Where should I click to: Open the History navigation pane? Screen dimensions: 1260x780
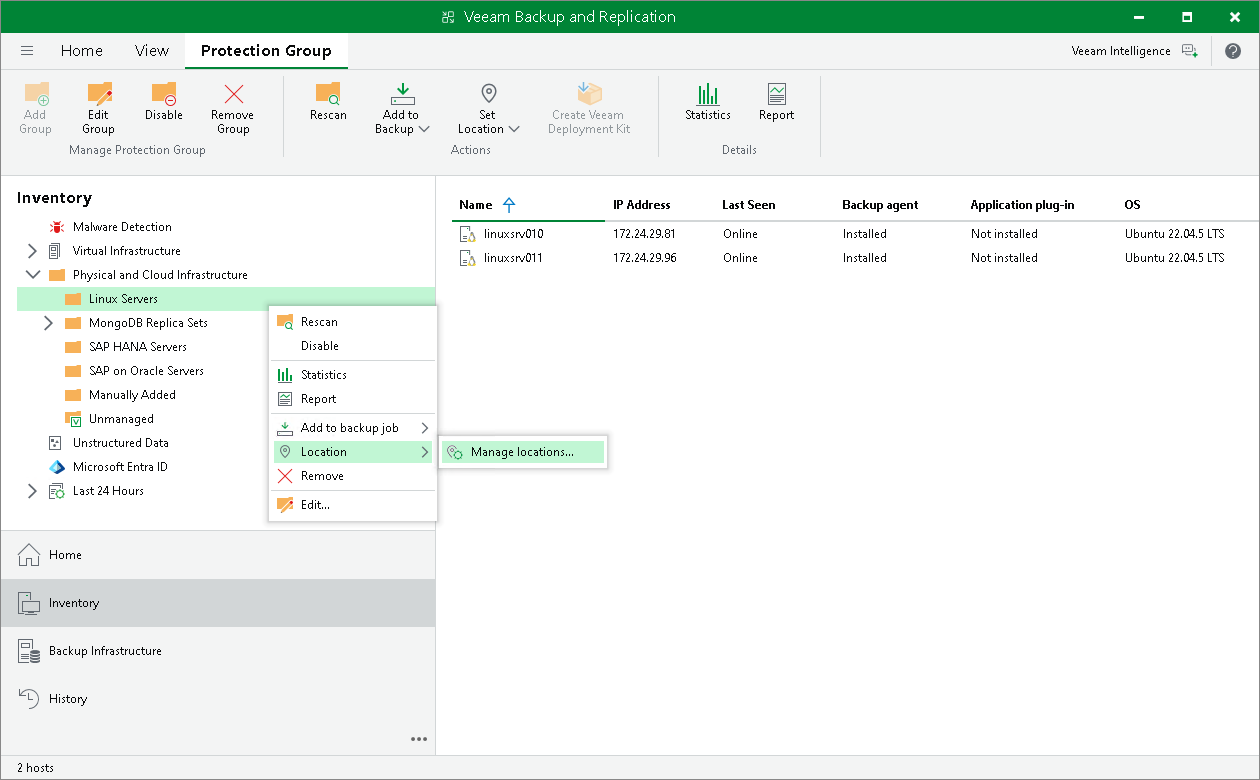218,699
